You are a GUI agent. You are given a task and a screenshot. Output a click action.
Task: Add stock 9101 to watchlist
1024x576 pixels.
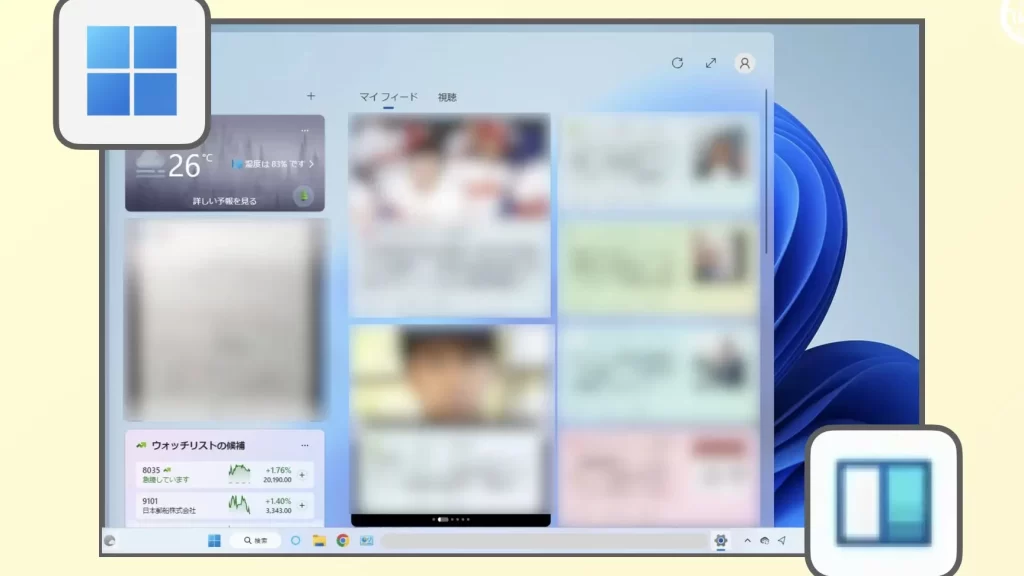tap(302, 505)
